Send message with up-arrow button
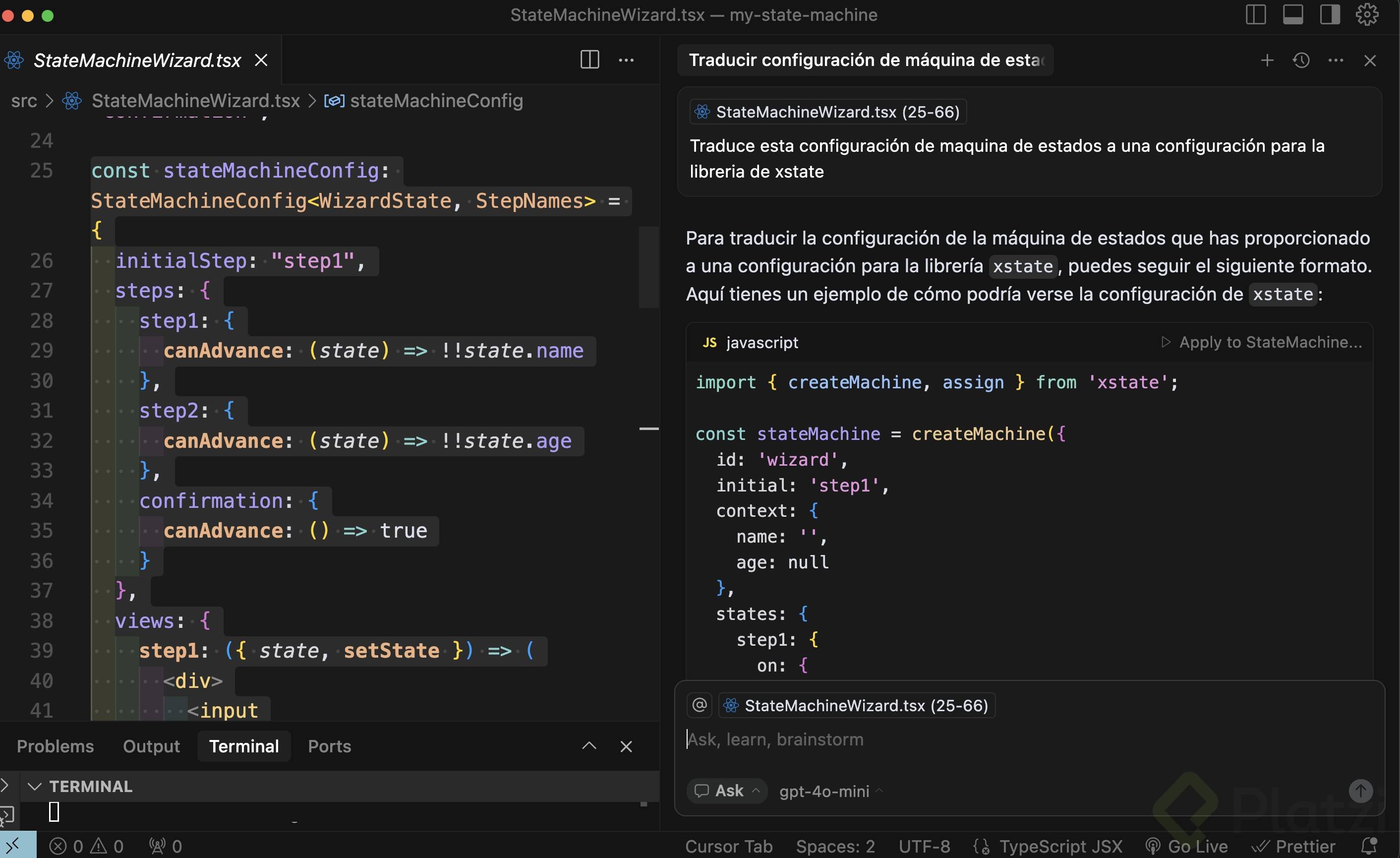The height and width of the screenshot is (858, 1400). coord(1360,791)
